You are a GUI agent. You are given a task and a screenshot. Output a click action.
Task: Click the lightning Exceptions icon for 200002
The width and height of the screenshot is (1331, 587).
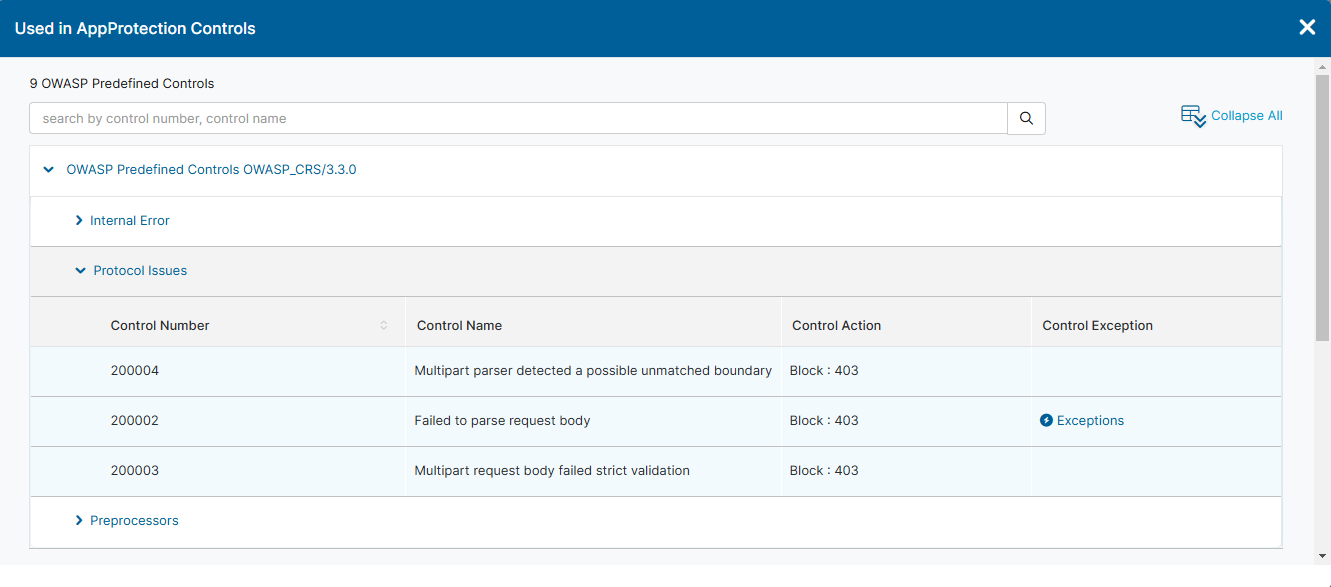coord(1046,421)
